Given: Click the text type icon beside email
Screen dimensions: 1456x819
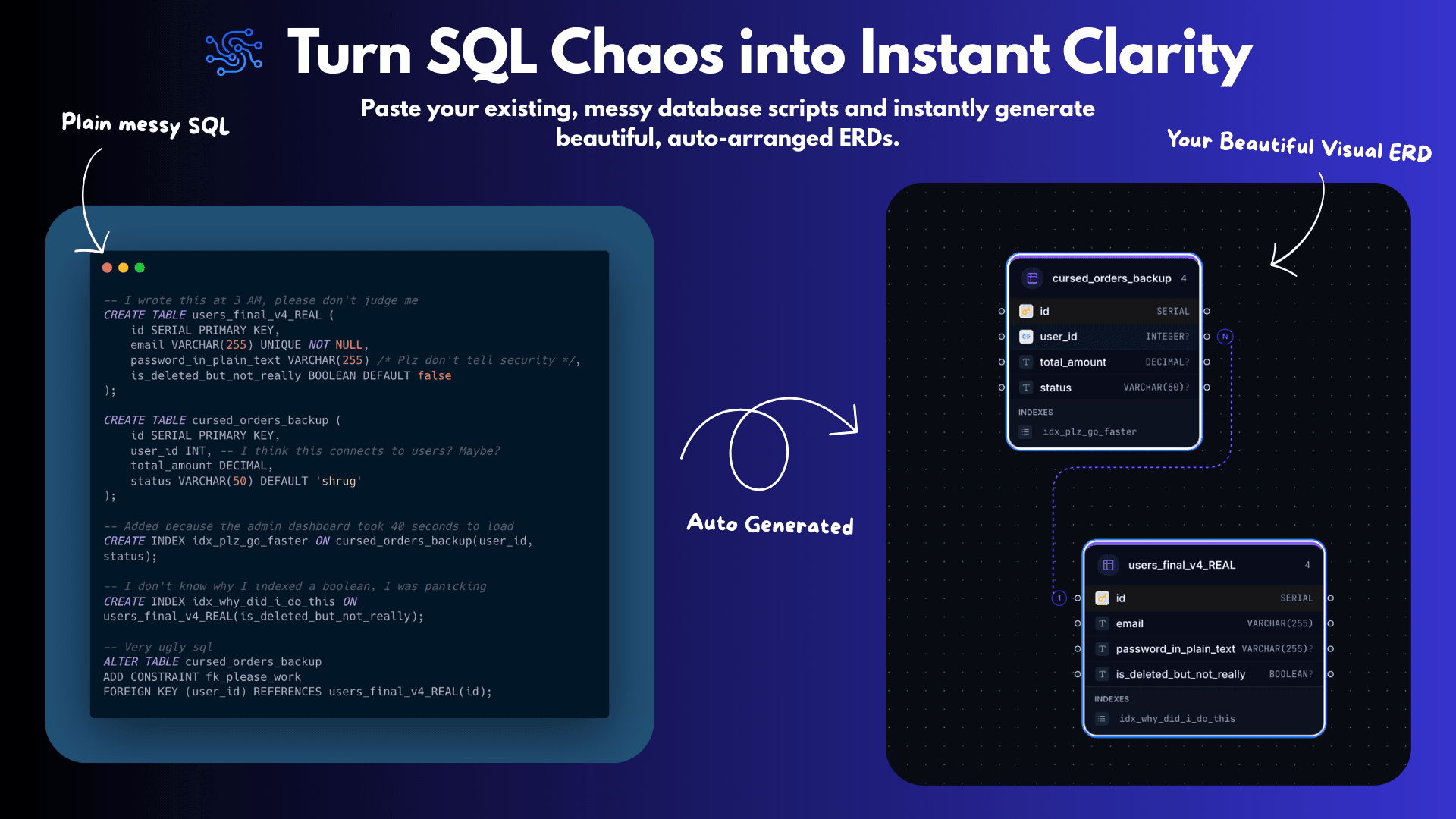Looking at the screenshot, I should pos(1102,623).
